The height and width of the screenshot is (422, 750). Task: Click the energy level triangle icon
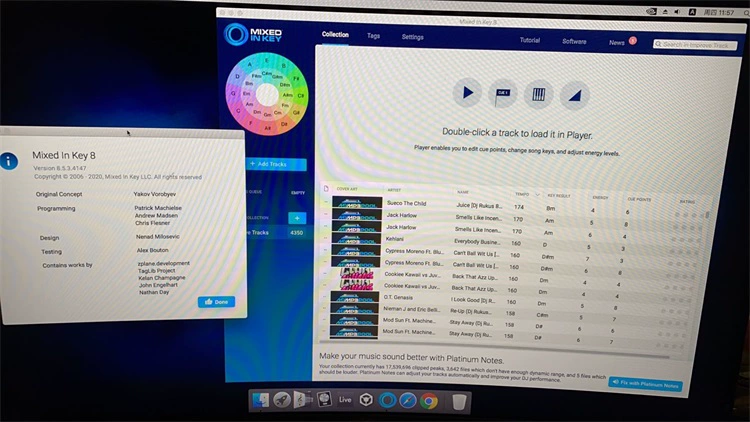pos(574,95)
